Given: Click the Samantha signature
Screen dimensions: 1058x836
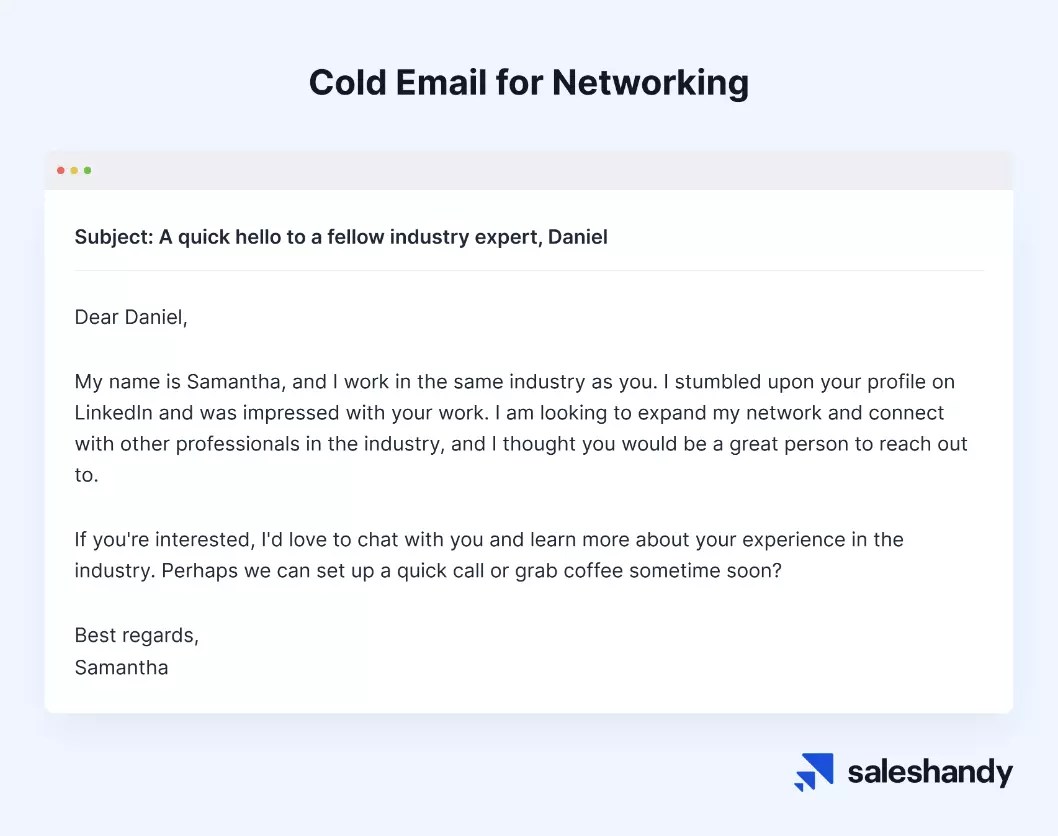Looking at the screenshot, I should click(x=121, y=667).
